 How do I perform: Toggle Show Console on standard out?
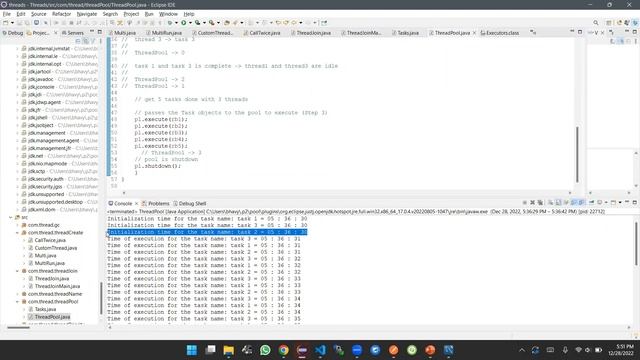click(x=573, y=202)
